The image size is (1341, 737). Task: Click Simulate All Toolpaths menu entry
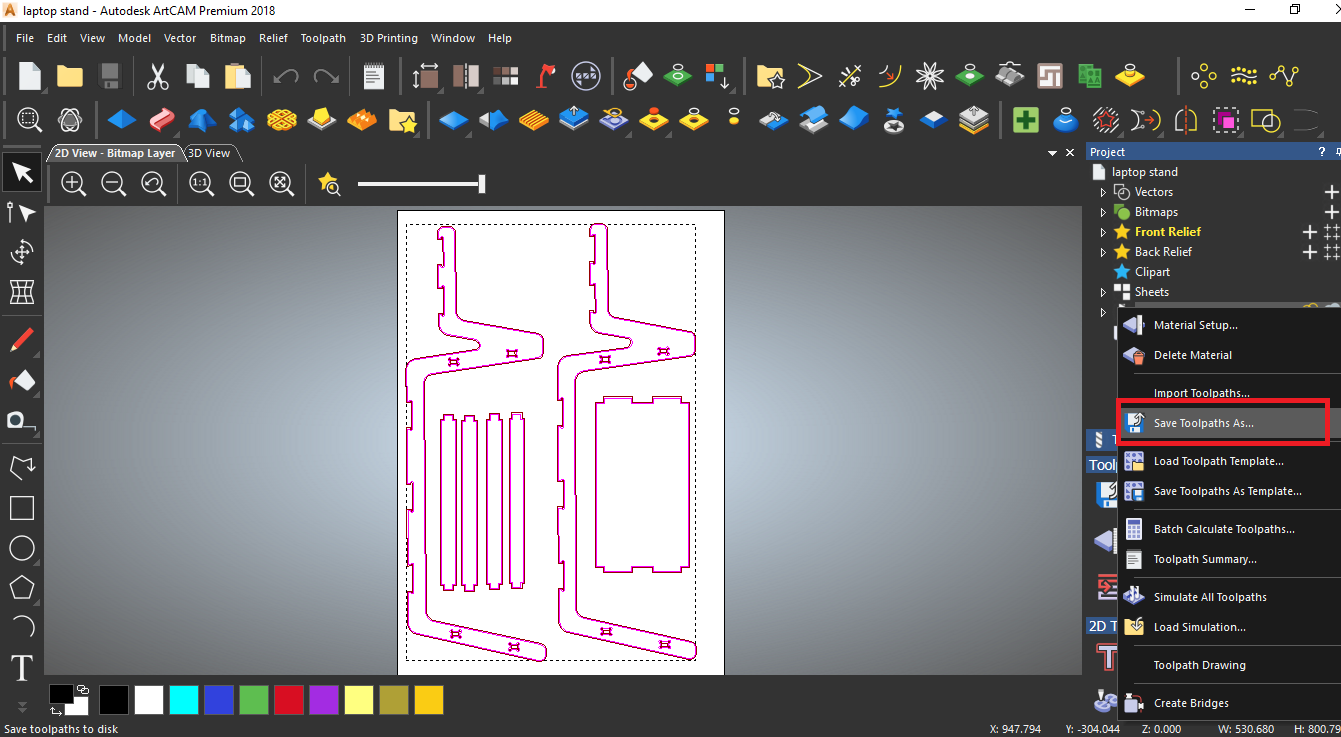click(1209, 597)
